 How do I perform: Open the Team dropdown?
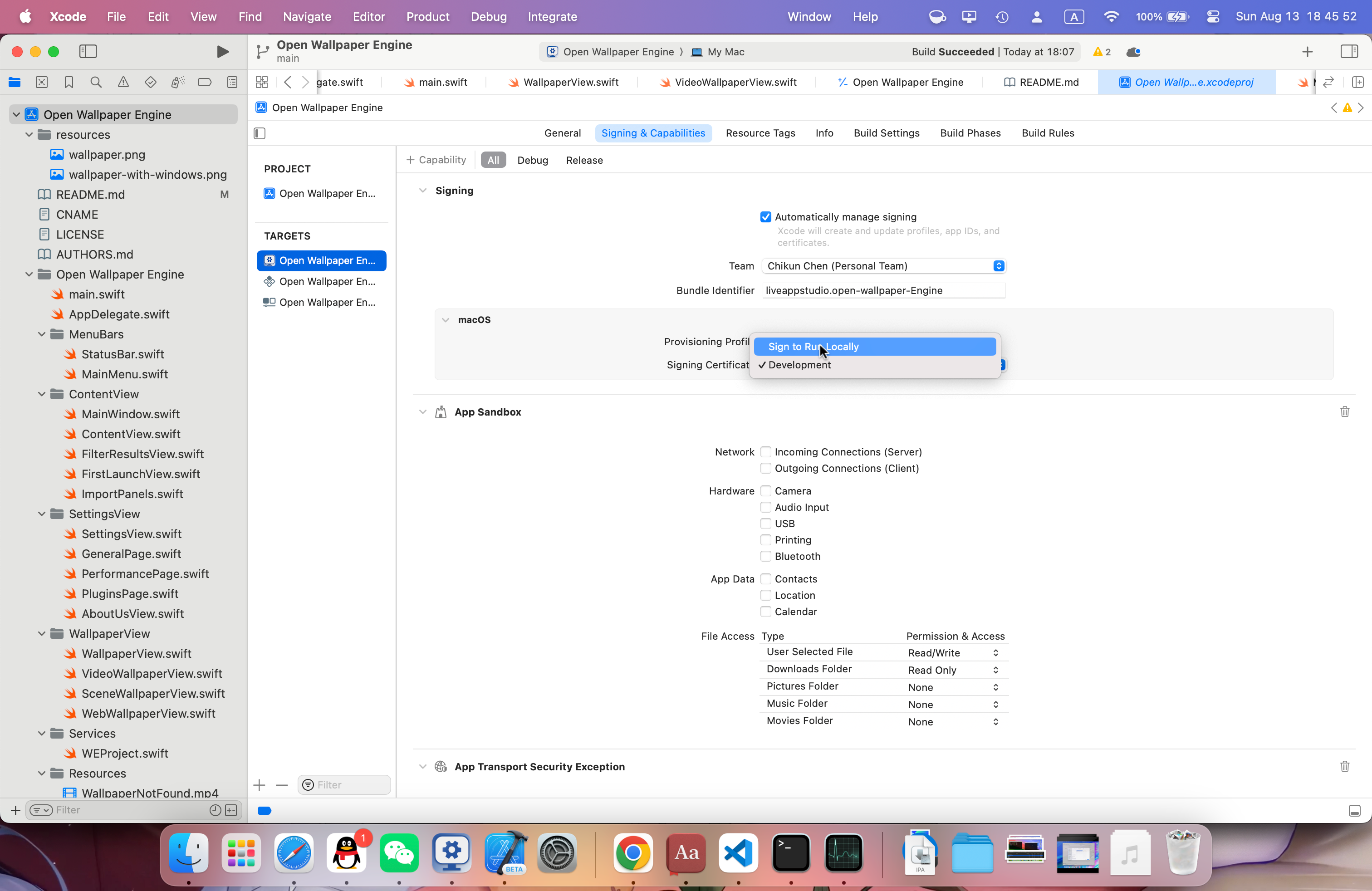pyautogui.click(x=883, y=266)
